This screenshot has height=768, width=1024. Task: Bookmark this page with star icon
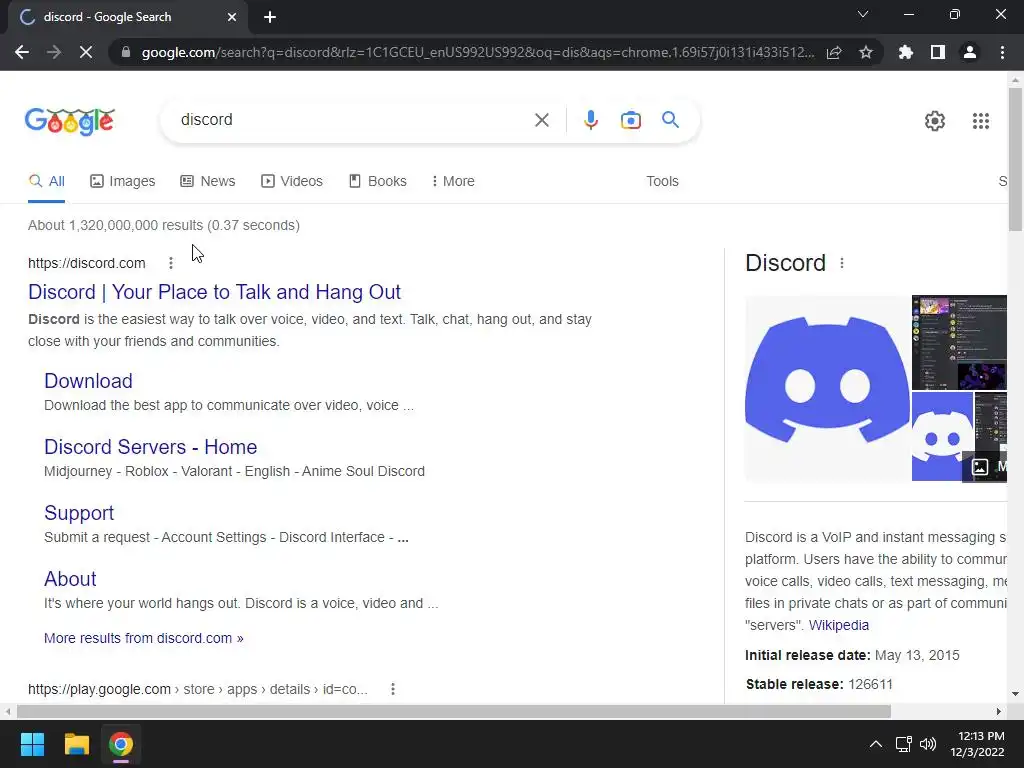click(866, 52)
